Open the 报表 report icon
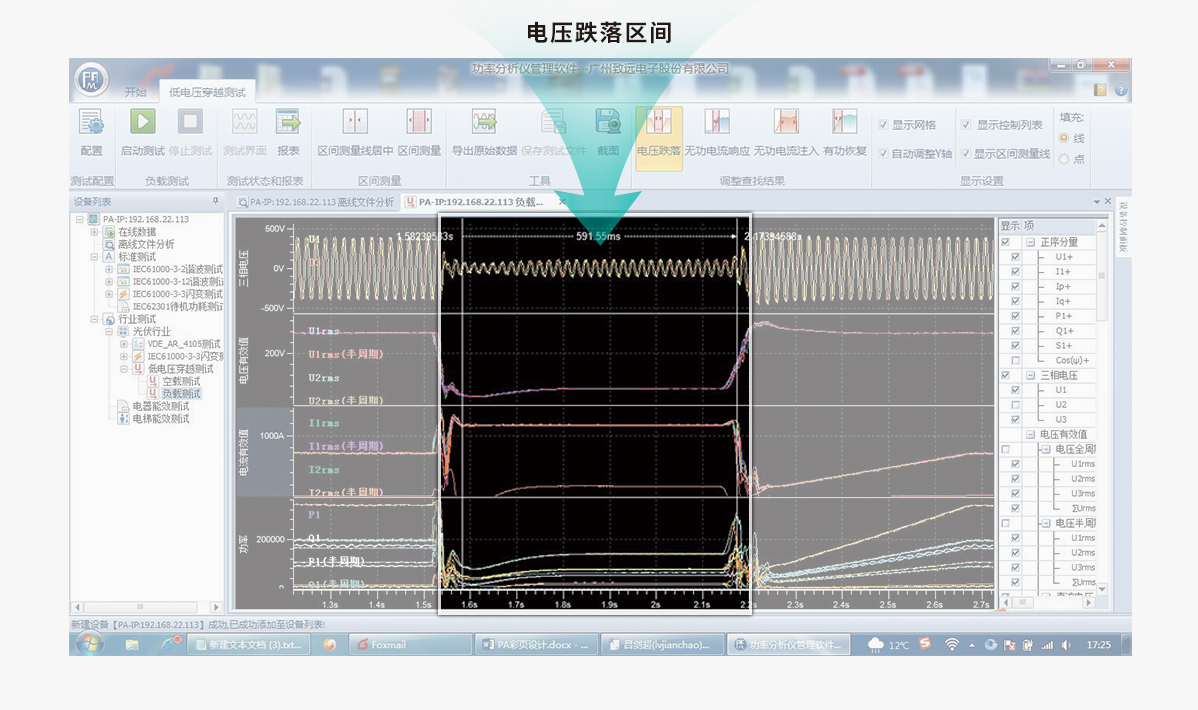 coord(288,123)
